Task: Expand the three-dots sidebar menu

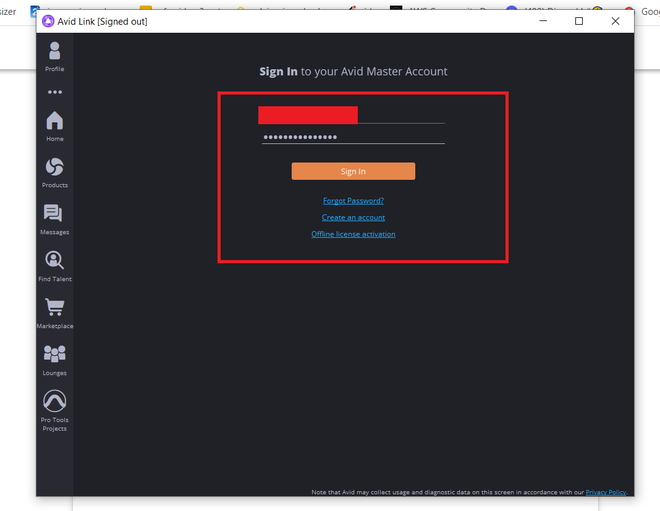Action: point(55,92)
